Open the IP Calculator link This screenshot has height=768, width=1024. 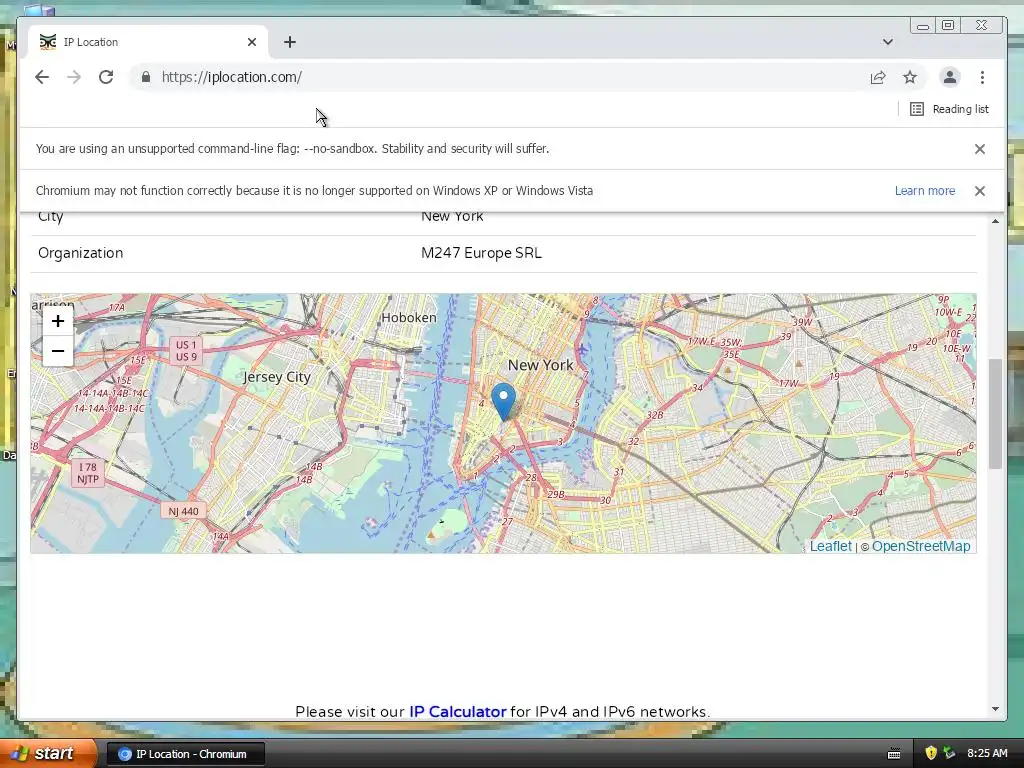[457, 711]
